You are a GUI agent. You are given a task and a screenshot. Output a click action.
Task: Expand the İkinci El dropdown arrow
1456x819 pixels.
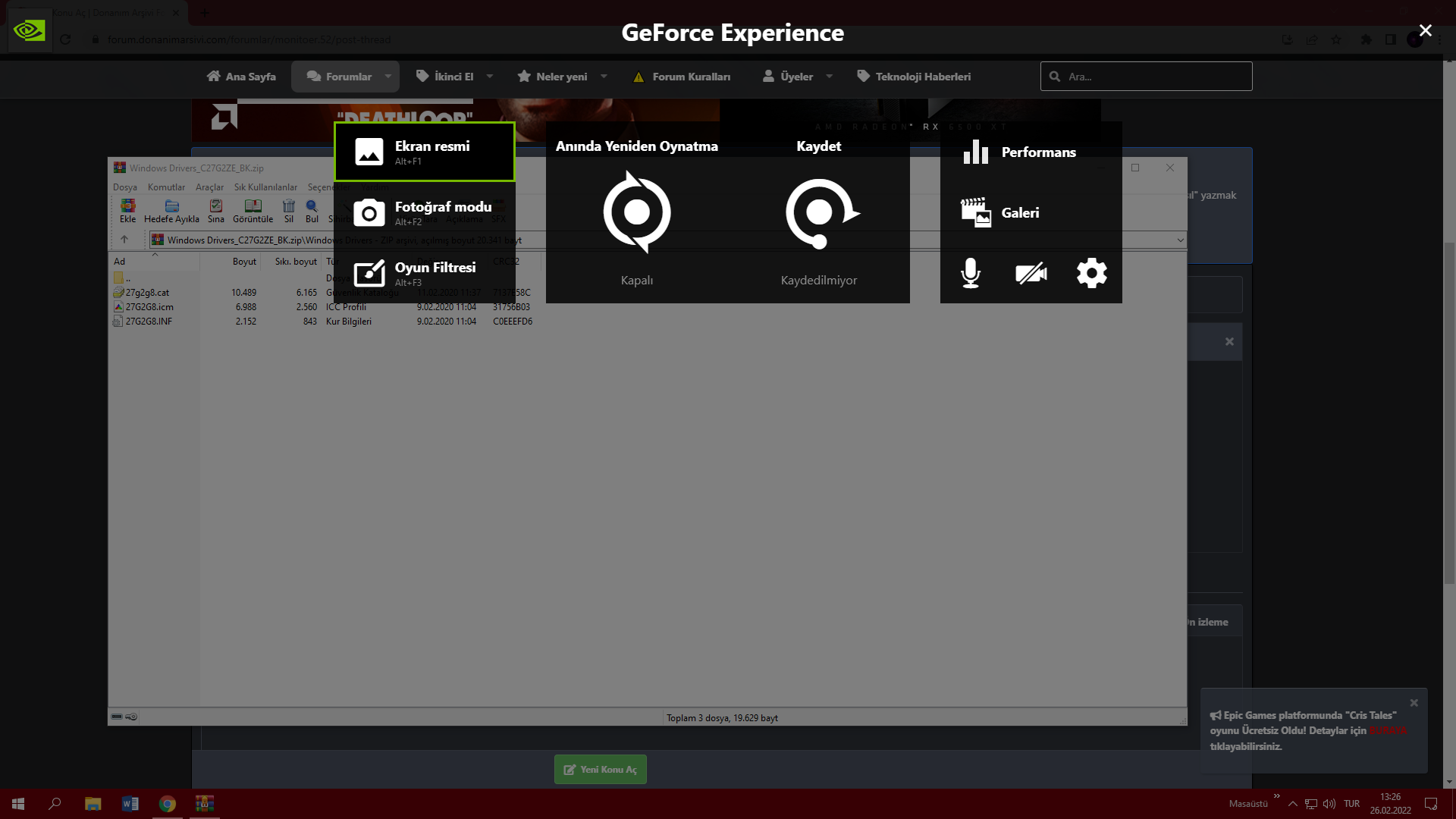pyautogui.click(x=490, y=77)
